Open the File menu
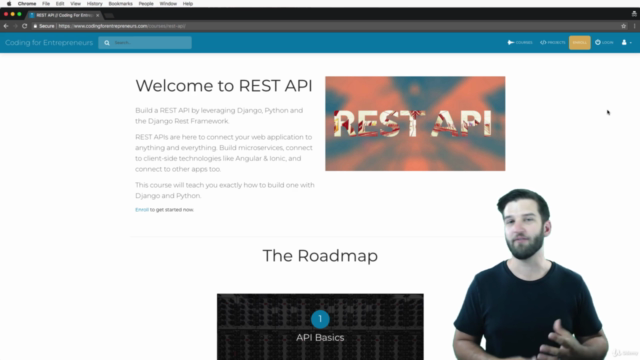 46,4
